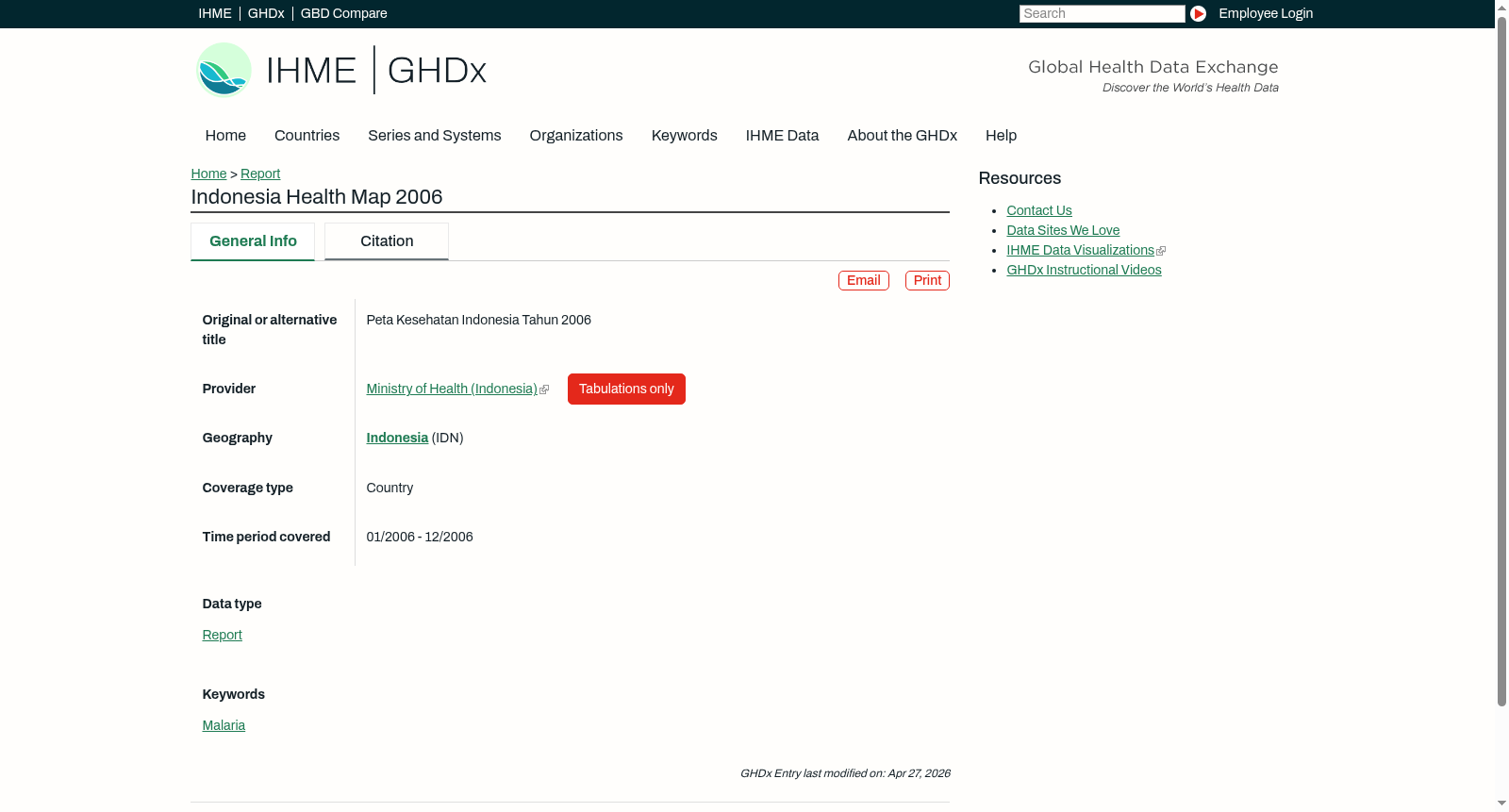
Task: Click the GHDx logo text in header
Action: [437, 71]
